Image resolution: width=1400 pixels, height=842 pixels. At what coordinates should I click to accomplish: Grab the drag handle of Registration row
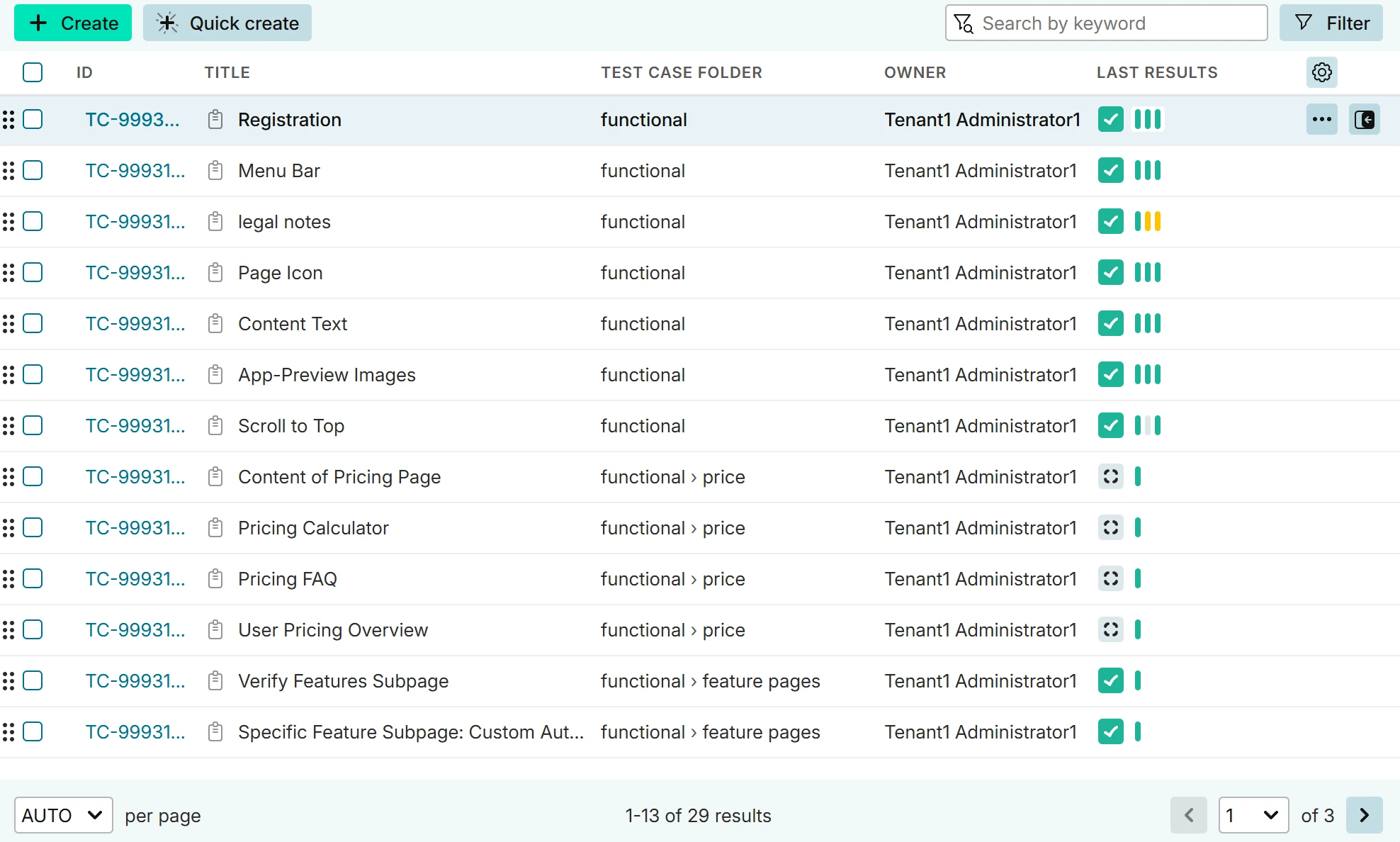tap(9, 120)
